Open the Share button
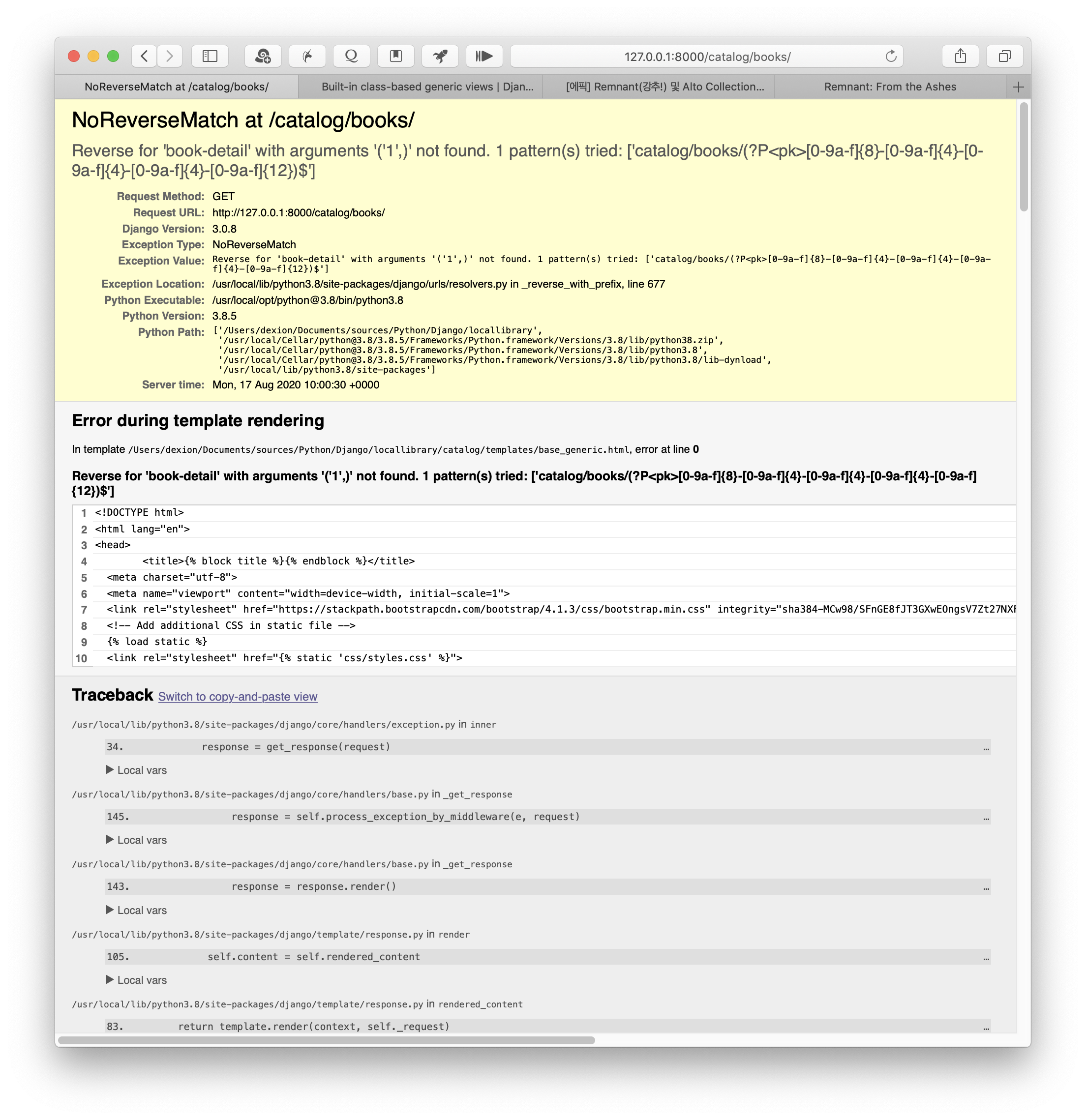This screenshot has height=1120, width=1086. 960,56
